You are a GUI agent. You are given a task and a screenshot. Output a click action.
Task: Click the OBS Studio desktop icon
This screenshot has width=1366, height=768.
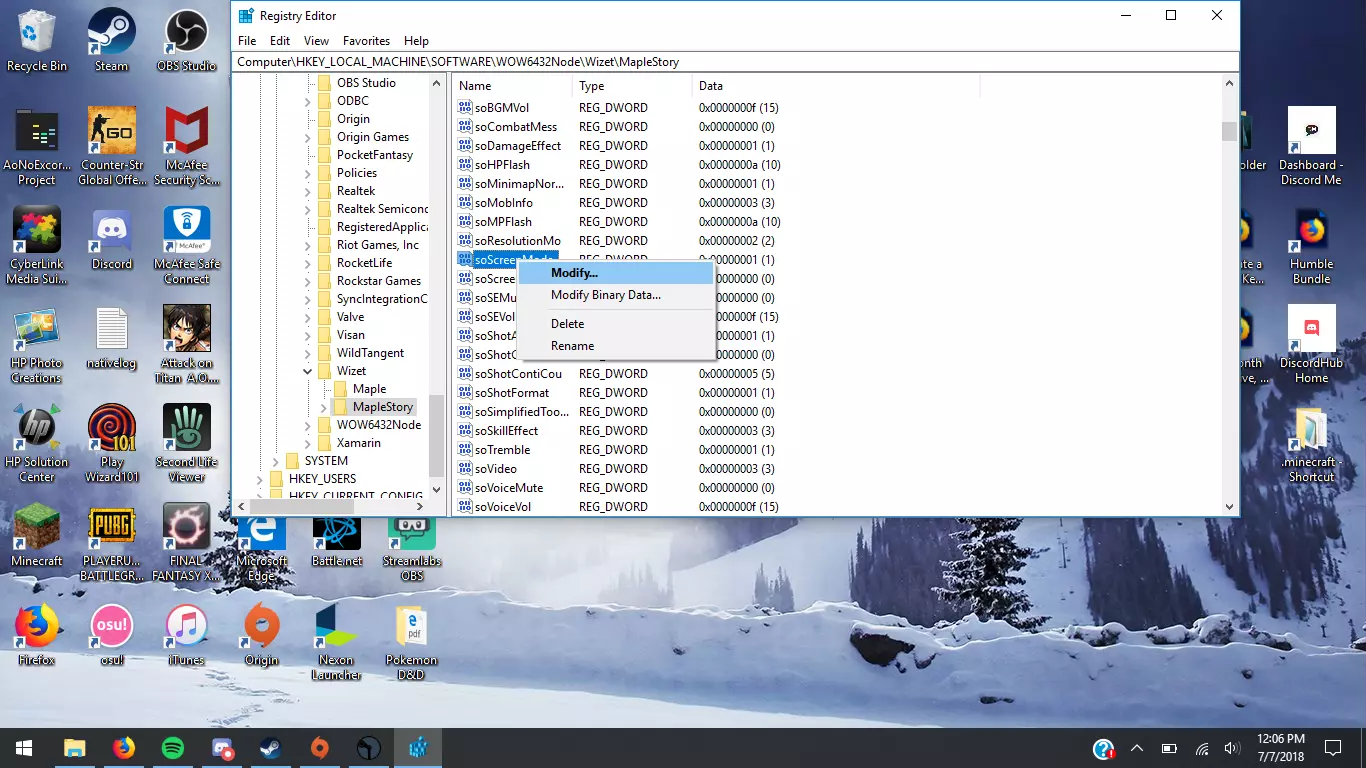[186, 32]
